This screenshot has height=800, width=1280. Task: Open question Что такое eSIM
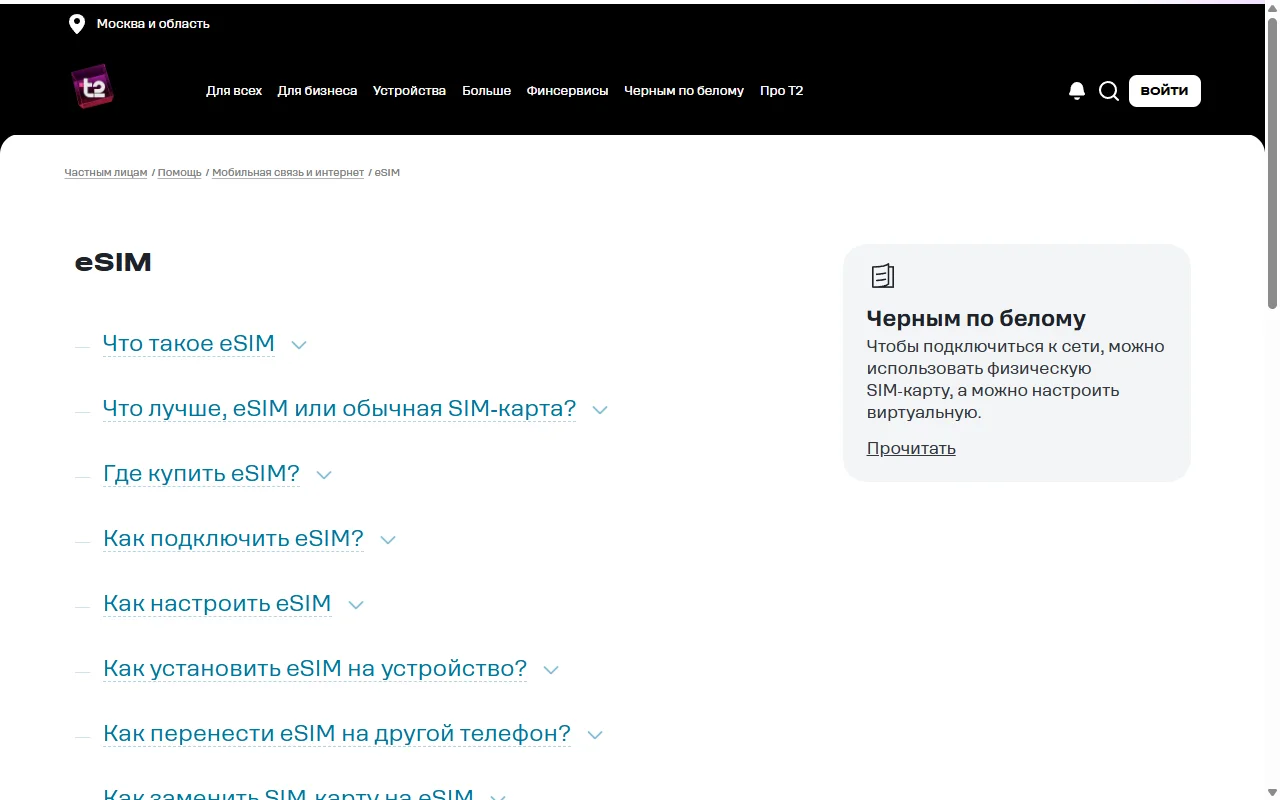189,344
